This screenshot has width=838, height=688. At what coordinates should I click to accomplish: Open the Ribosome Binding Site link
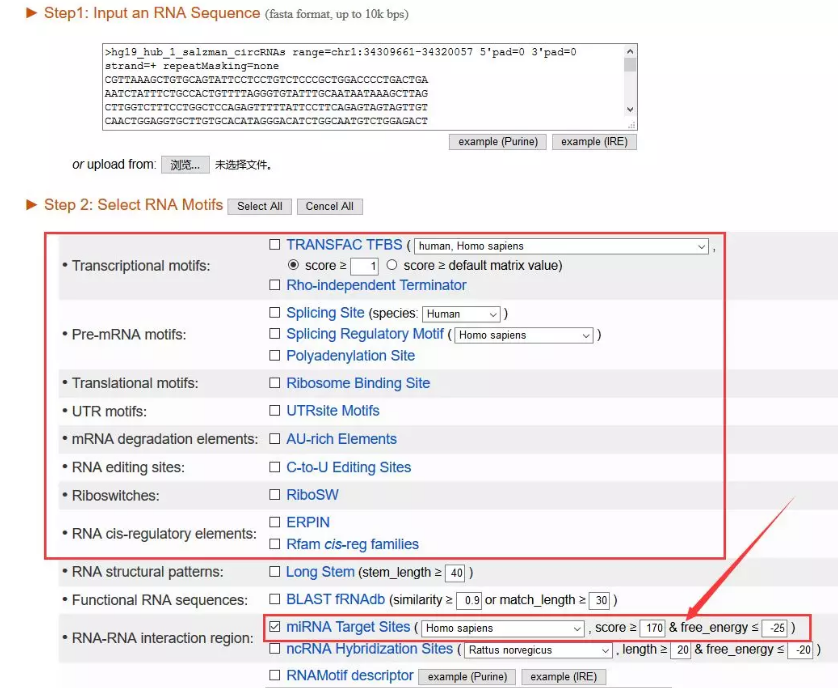coord(358,383)
